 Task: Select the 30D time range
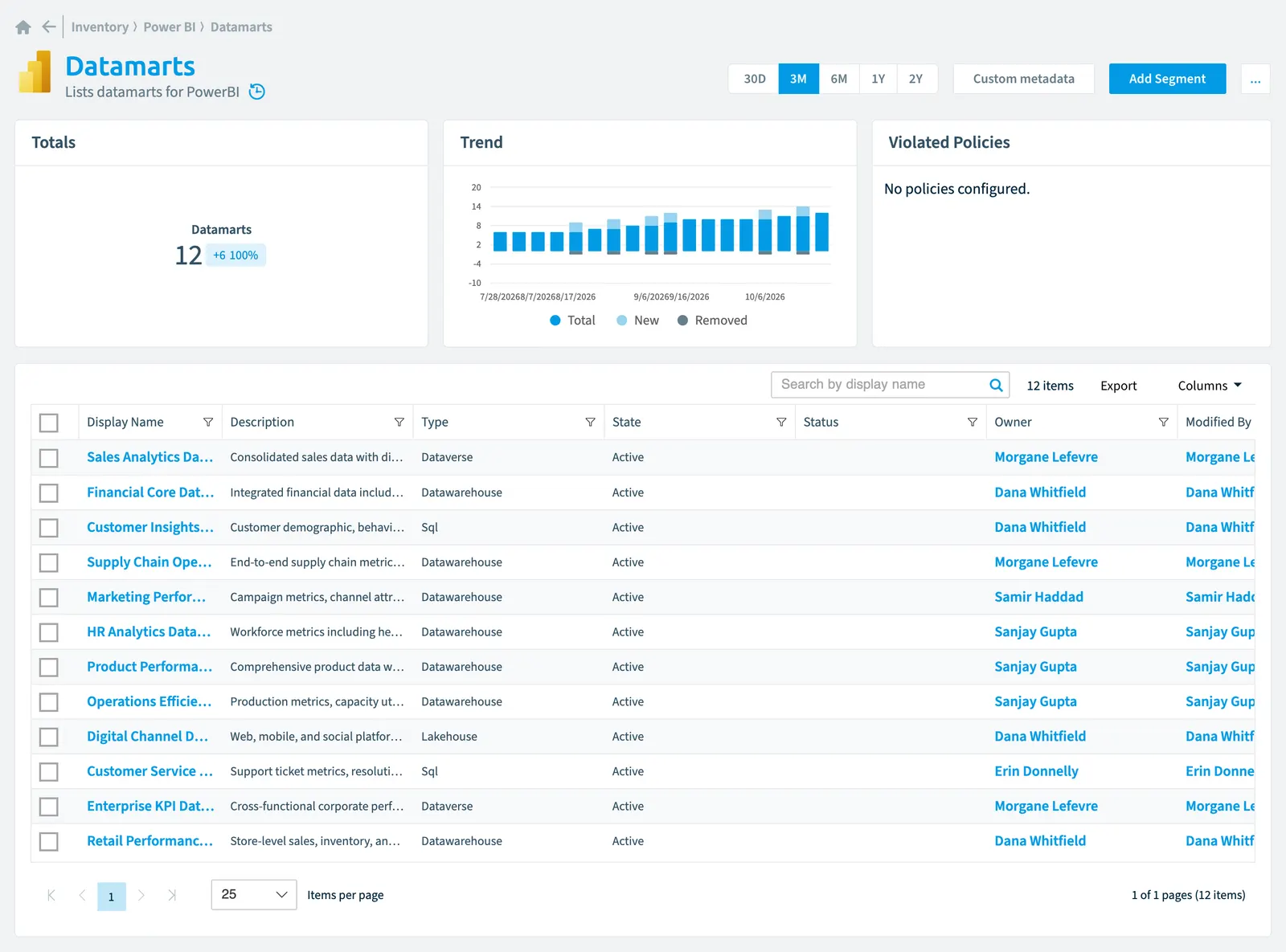click(754, 79)
